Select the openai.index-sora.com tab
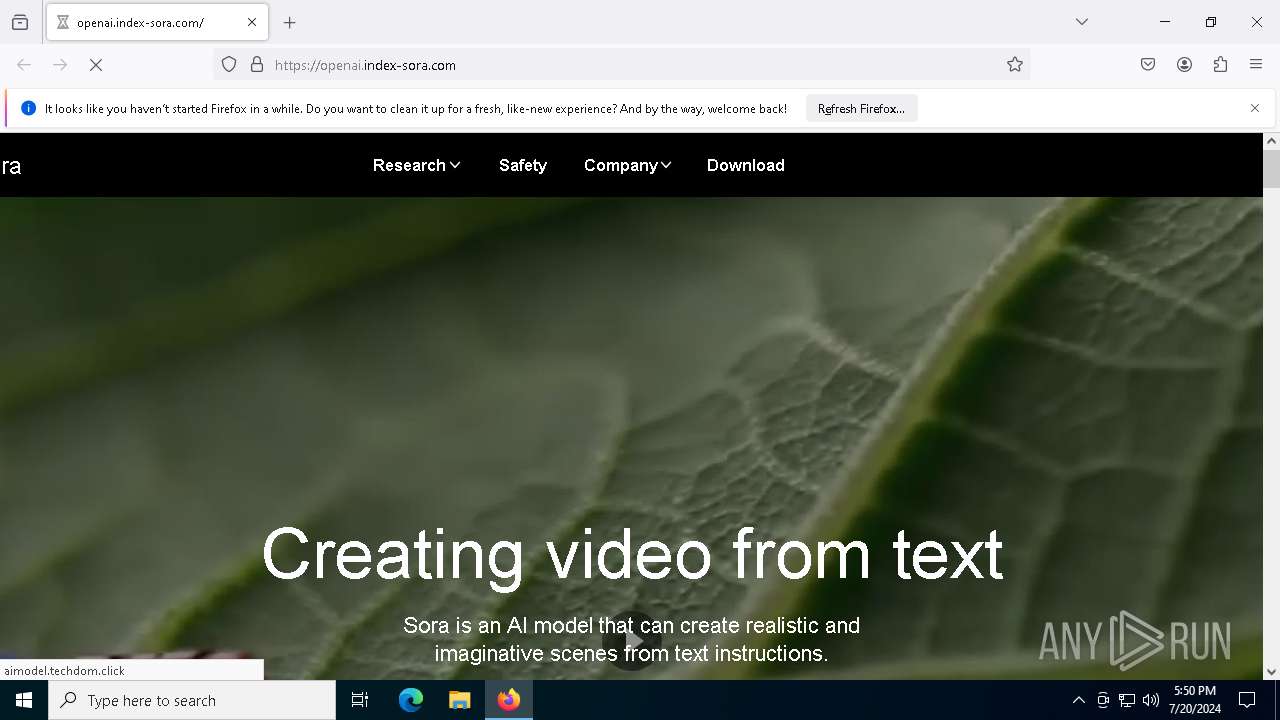 157,22
